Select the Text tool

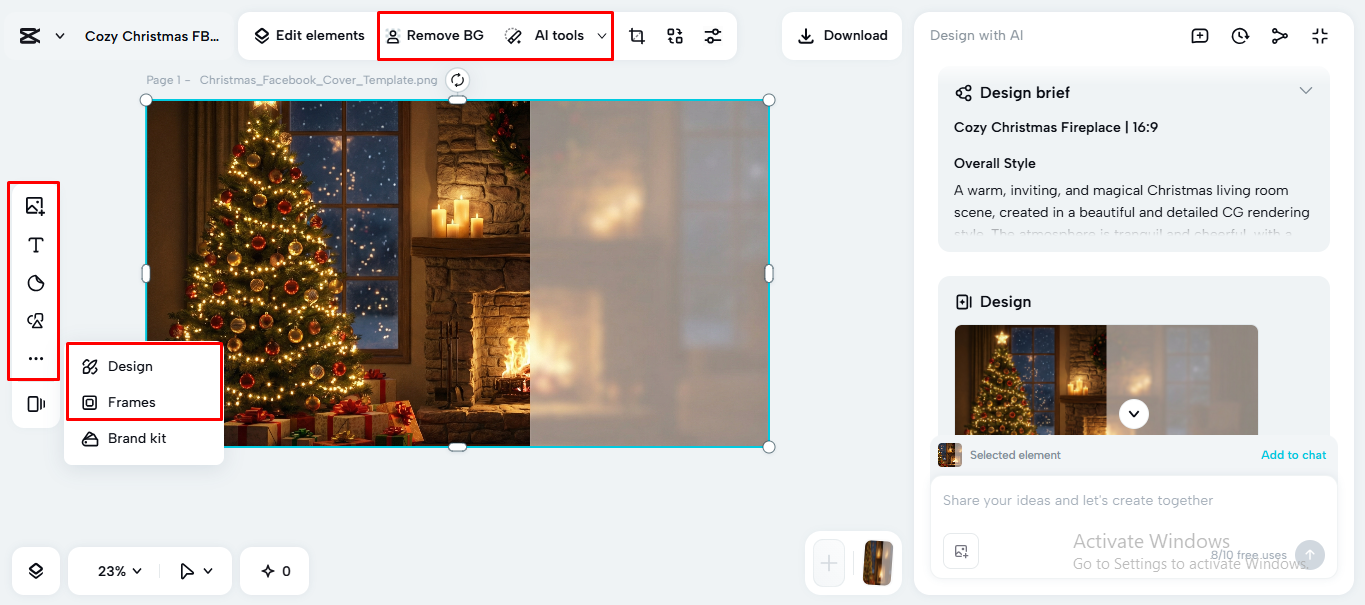click(x=34, y=244)
